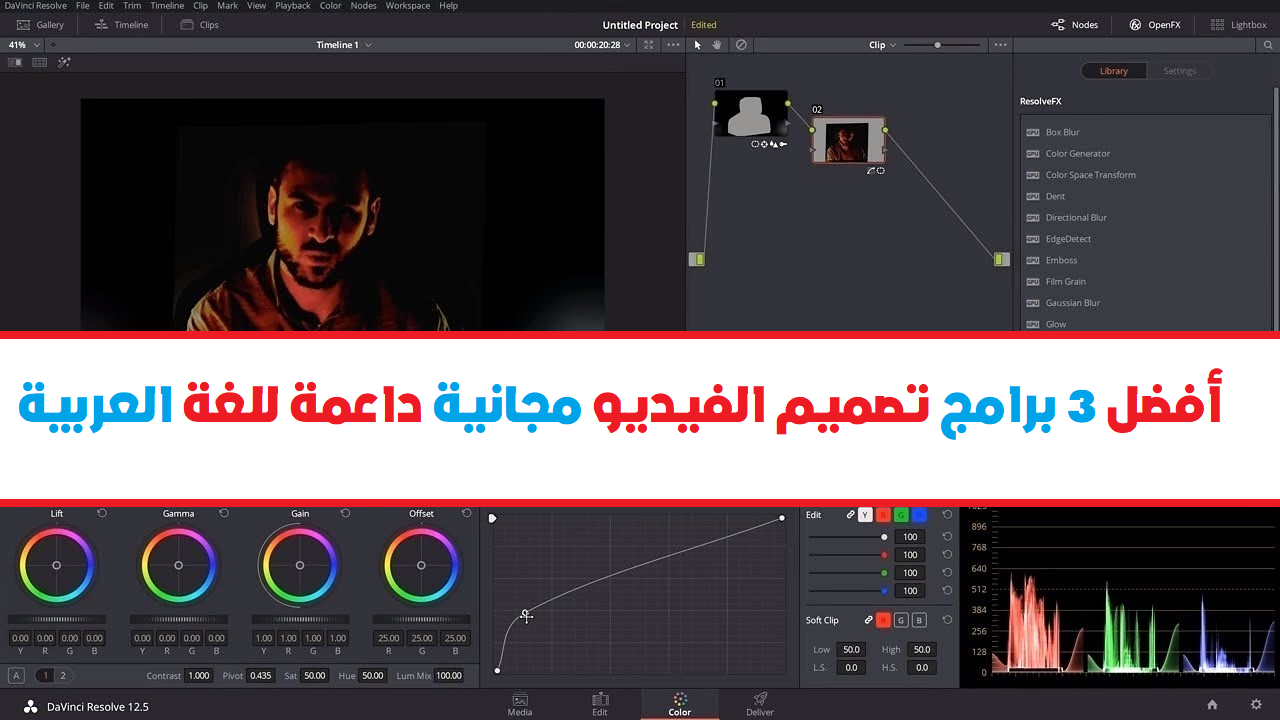1280x720 pixels.
Task: Open the Nodes editor panel
Action: [1074, 25]
